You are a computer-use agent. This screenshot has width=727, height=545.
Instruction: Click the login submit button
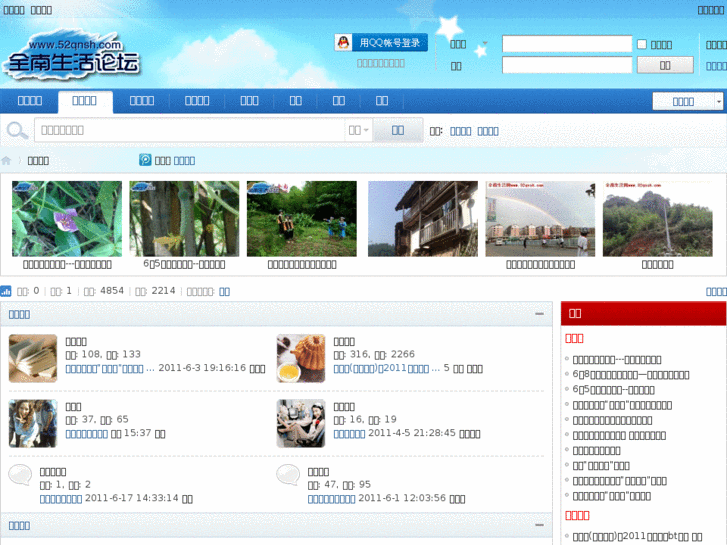665,65
